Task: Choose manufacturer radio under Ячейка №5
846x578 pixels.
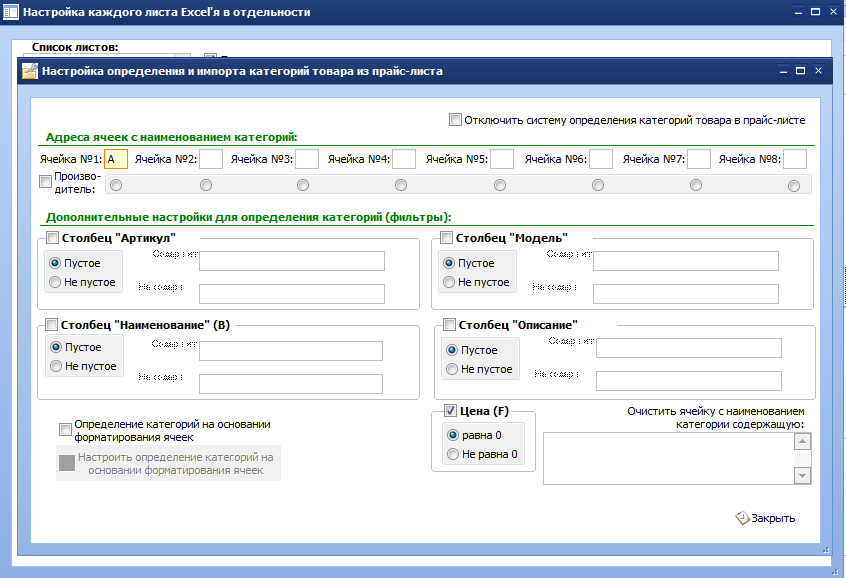Action: 500,185
